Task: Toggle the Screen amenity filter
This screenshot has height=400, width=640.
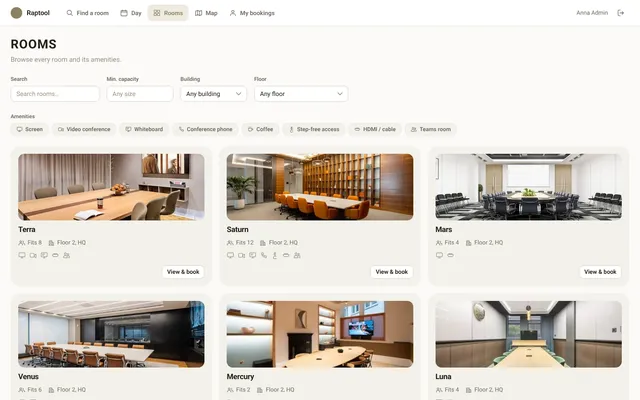Action: tap(30, 129)
